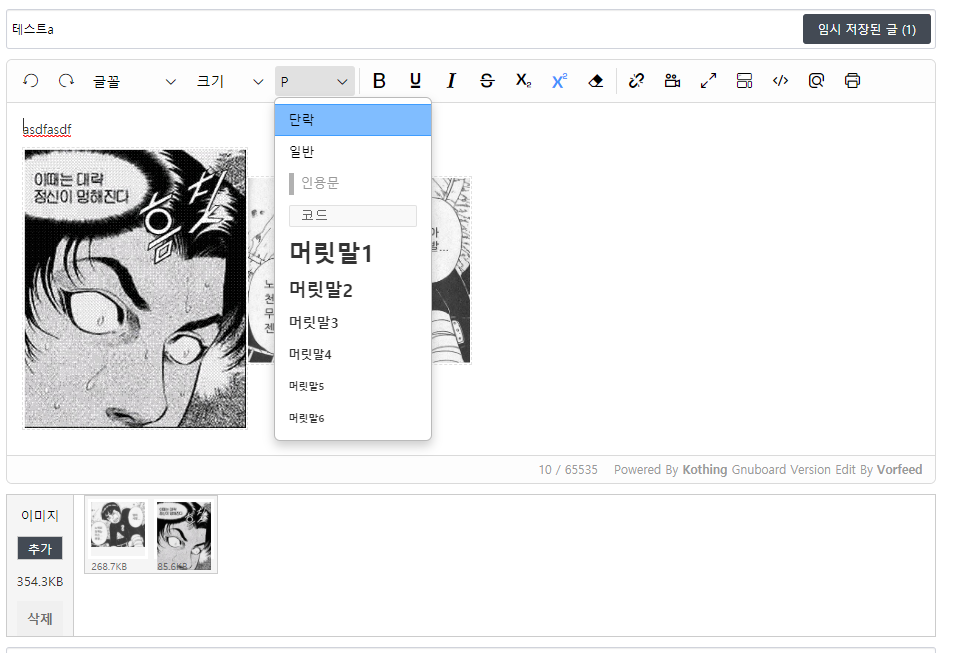Viewport: 953px width, 653px height.
Task: Open the 크기 size dropdown
Action: tap(230, 81)
